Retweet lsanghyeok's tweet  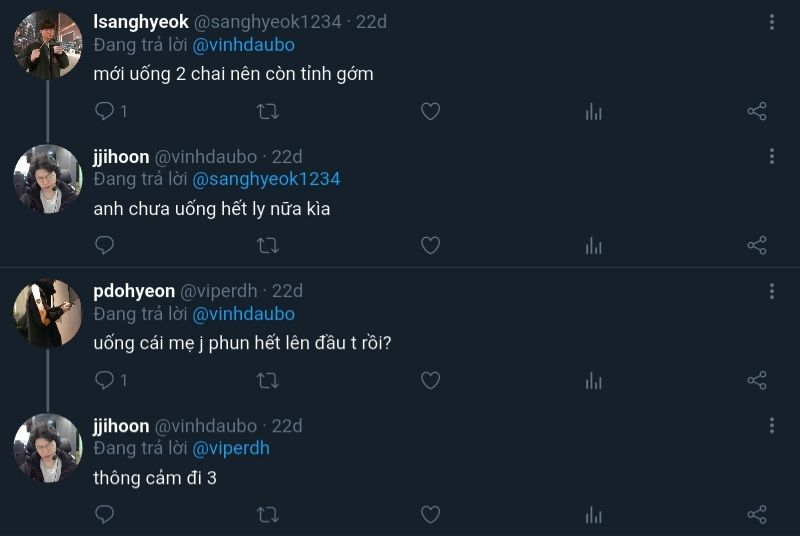(267, 111)
